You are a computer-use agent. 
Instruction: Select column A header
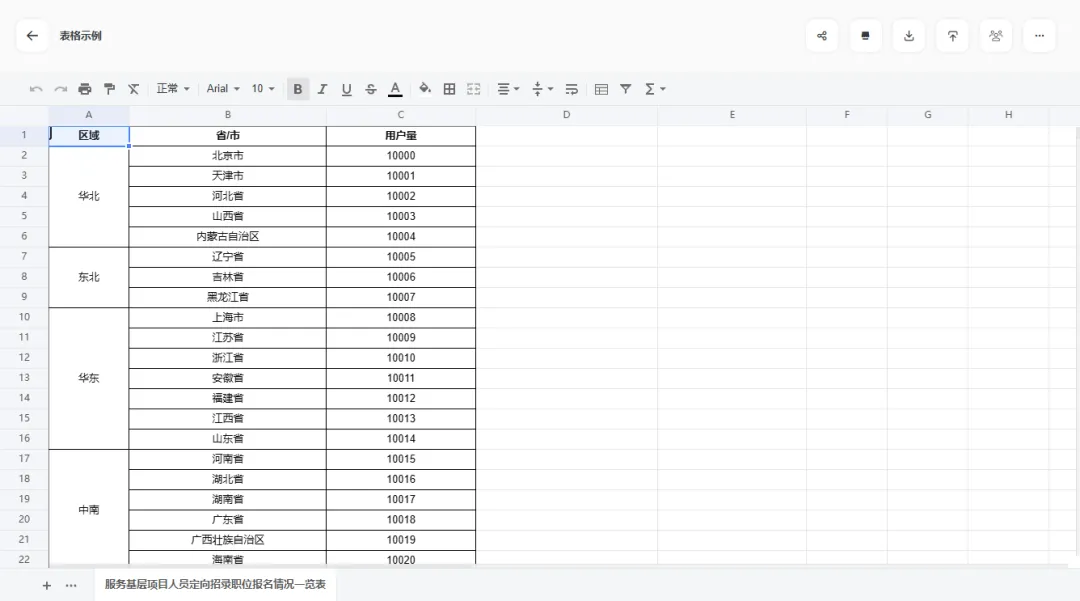coord(89,115)
